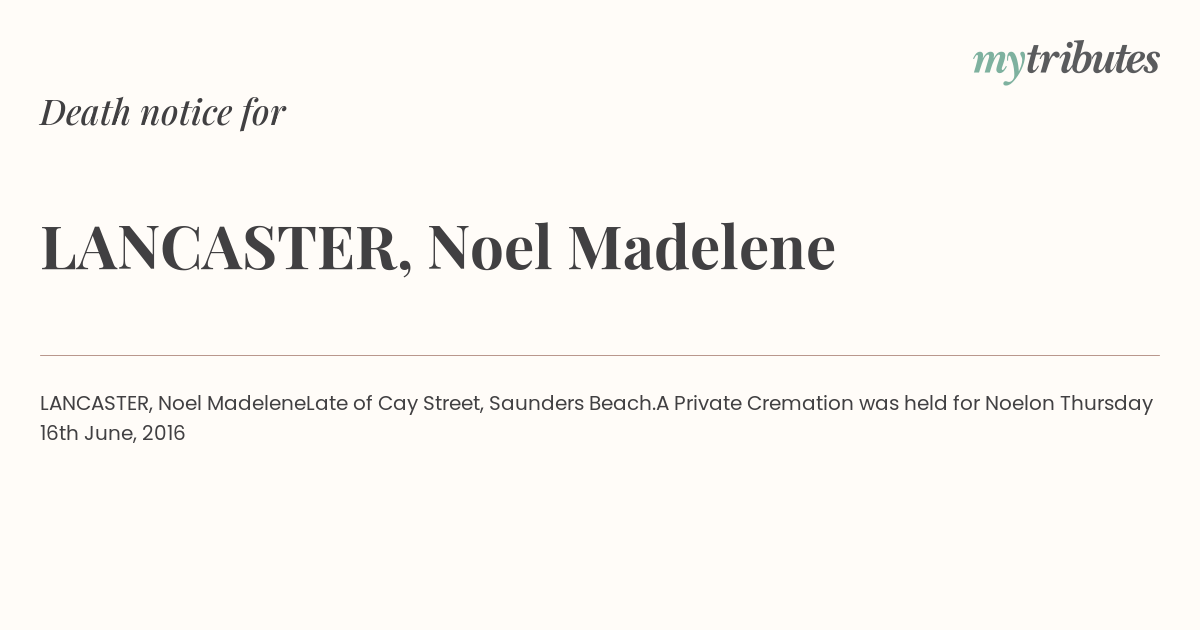This screenshot has height=630, width=1200.
Task: Select the "Death notice for" heading
Action: 163,112
